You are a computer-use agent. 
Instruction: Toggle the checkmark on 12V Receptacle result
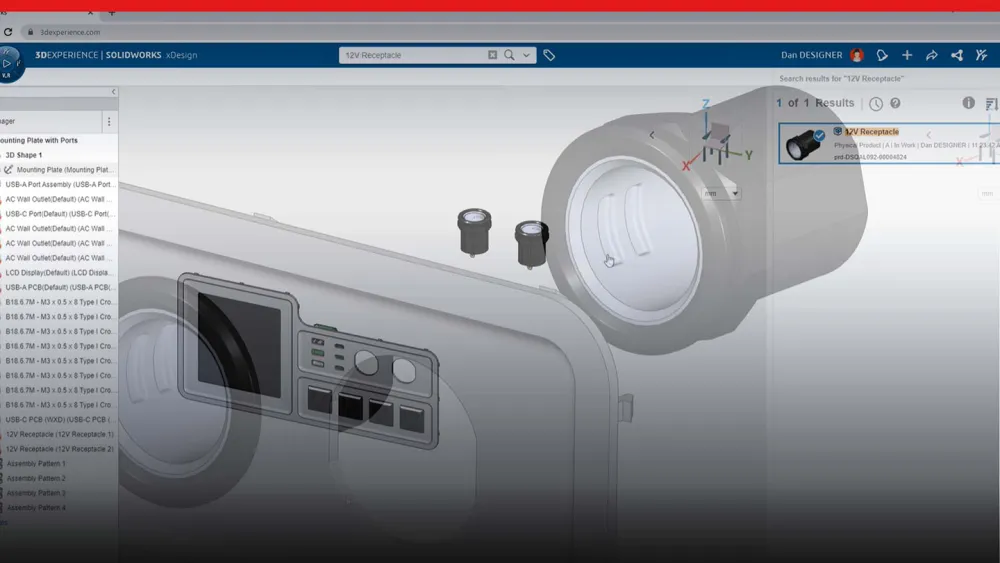[x=819, y=135]
